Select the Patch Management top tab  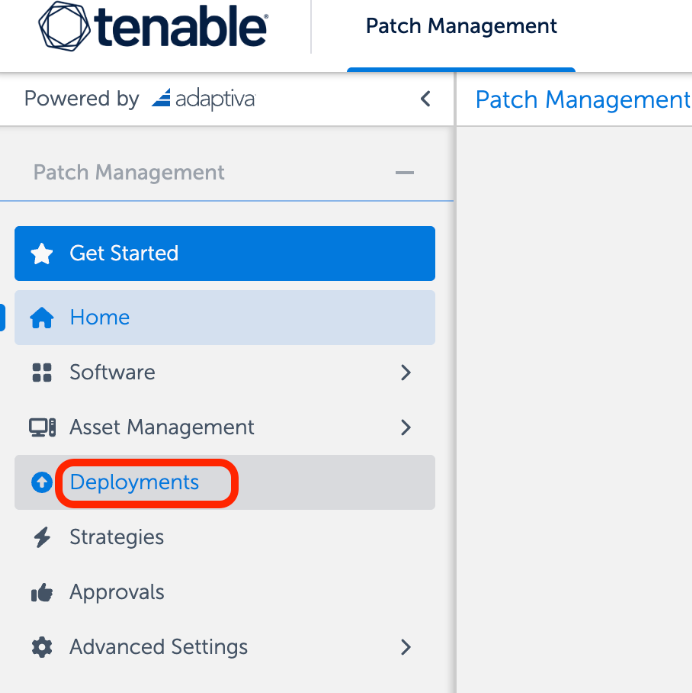(461, 27)
